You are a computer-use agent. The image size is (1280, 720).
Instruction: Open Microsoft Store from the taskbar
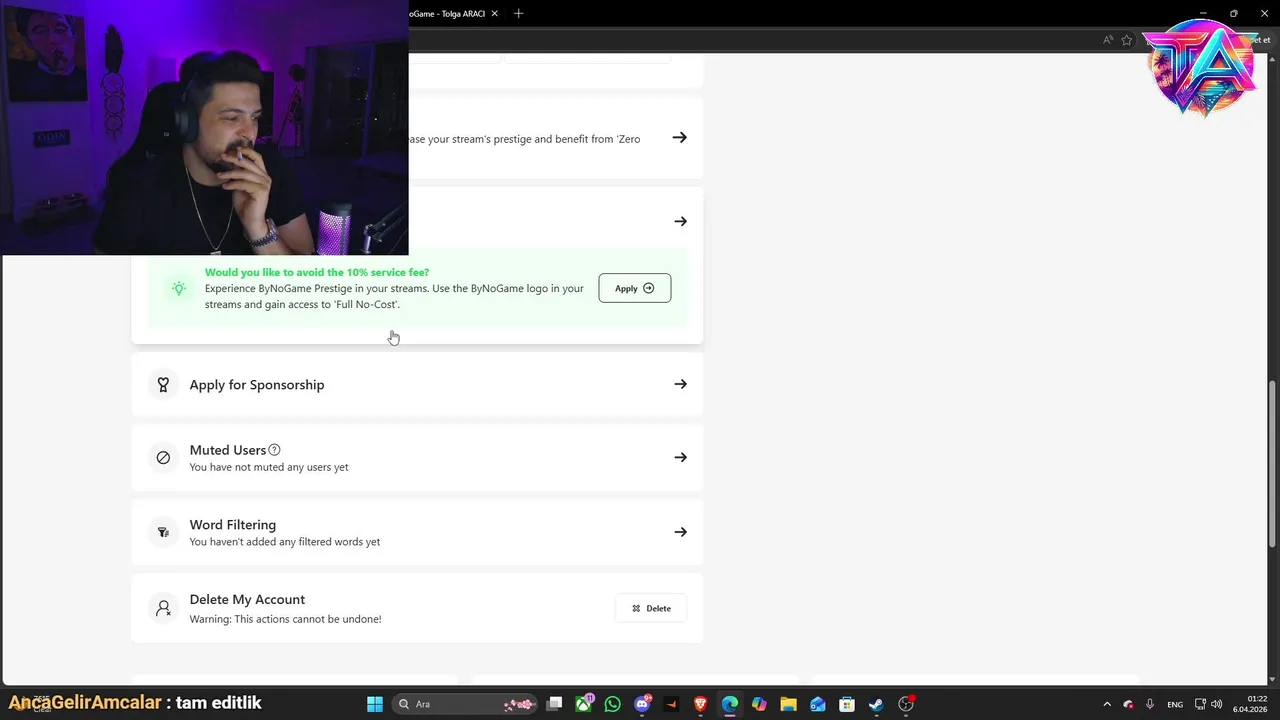point(847,704)
